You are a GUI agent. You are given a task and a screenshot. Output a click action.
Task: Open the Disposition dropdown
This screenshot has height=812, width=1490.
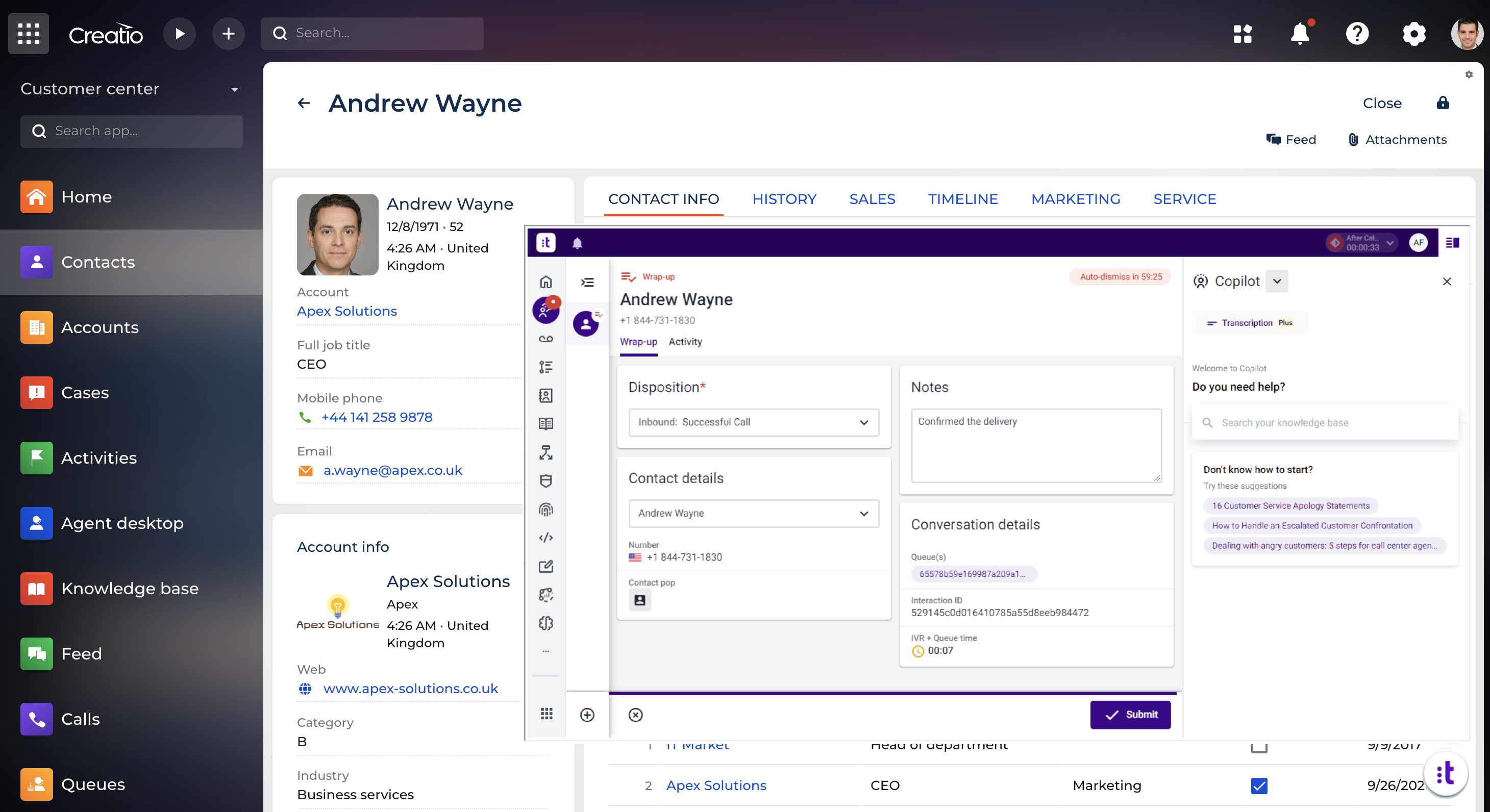pos(754,422)
